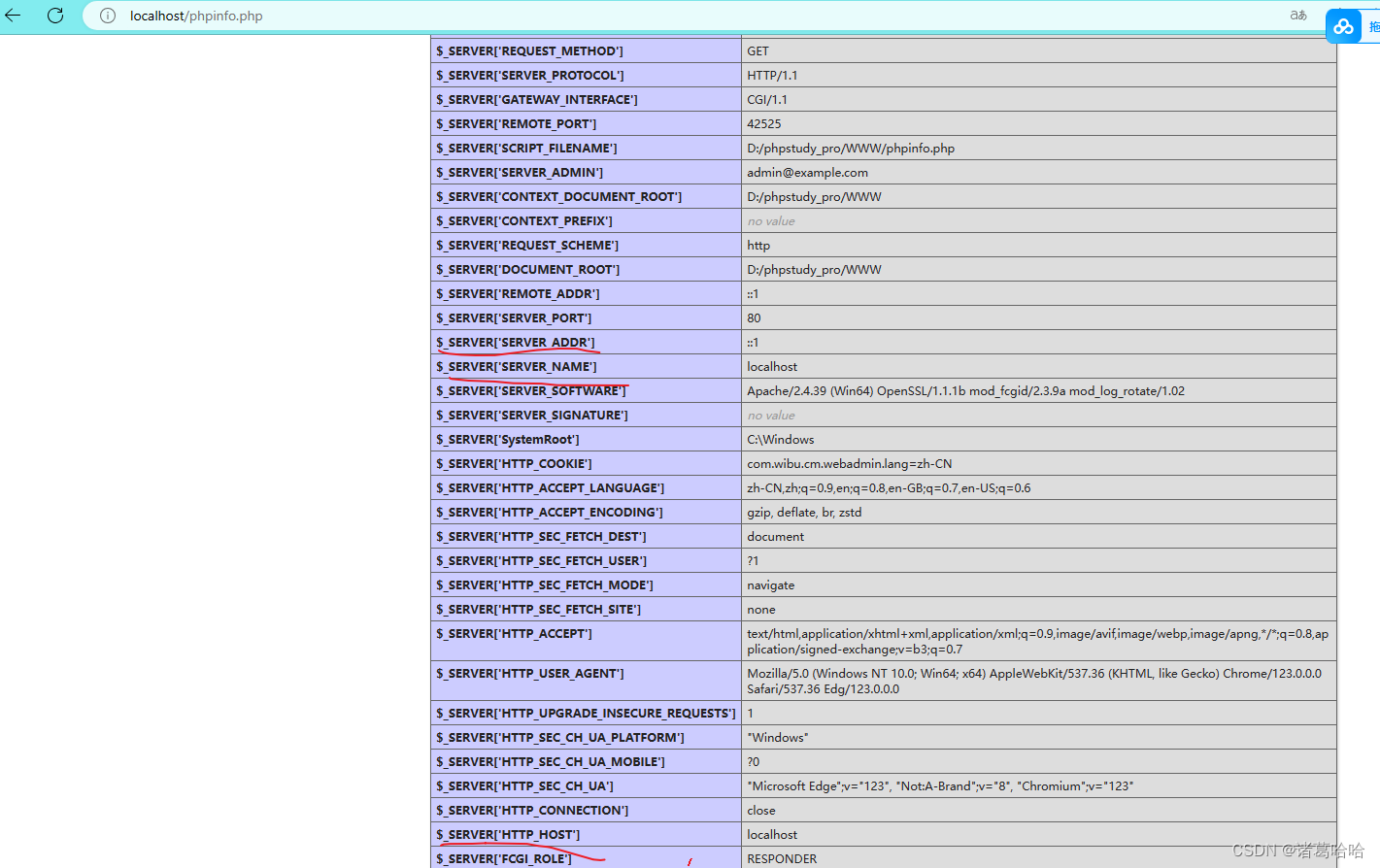Image resolution: width=1380 pixels, height=868 pixels.
Task: Click $_SERVER['REMOTE_PORT'] label
Action: point(517,123)
